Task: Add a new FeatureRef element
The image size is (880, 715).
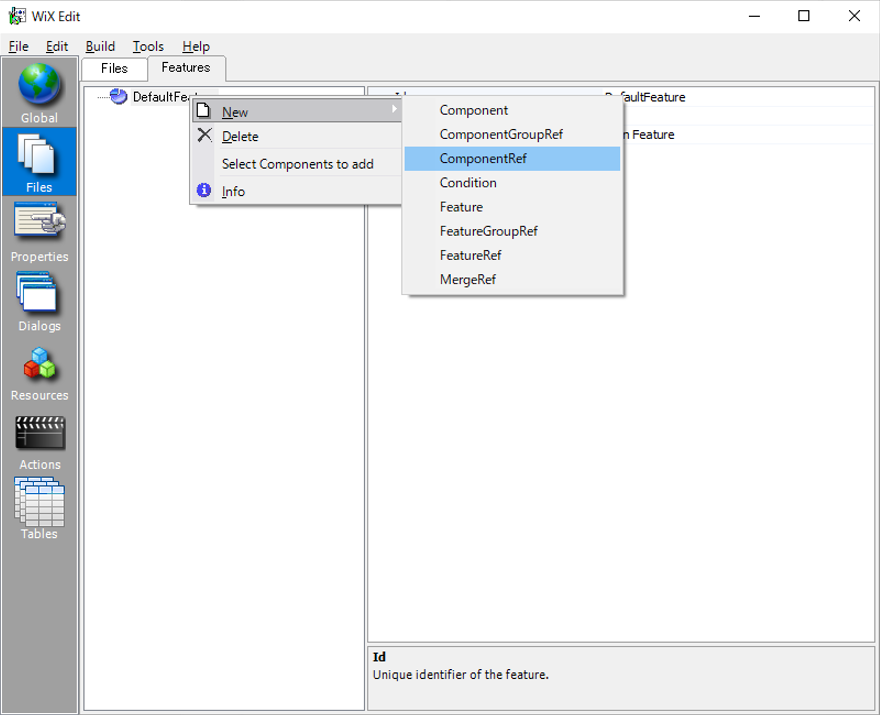Action: pyautogui.click(x=512, y=255)
